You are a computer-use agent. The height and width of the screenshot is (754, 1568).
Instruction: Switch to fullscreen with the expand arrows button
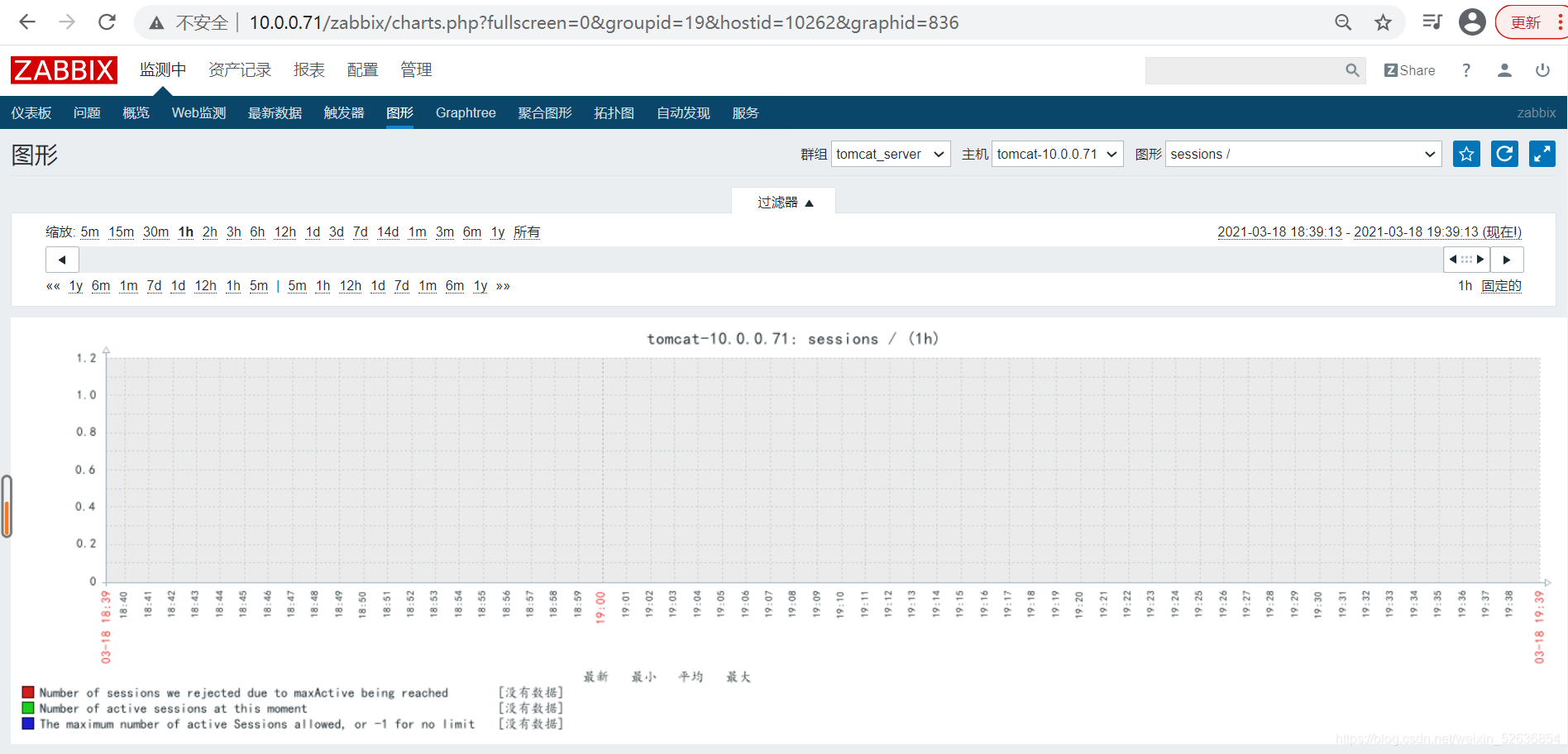1542,154
